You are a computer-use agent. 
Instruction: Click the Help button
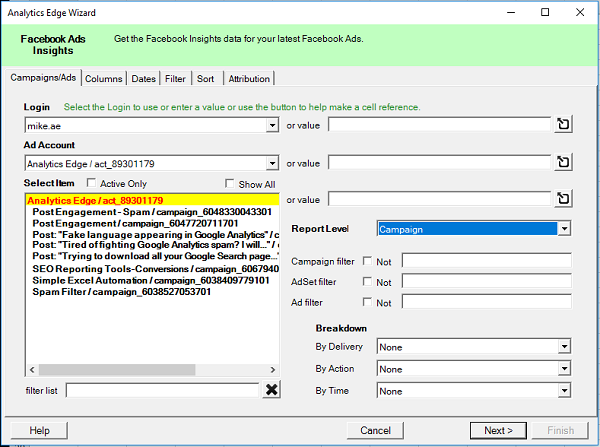39,431
